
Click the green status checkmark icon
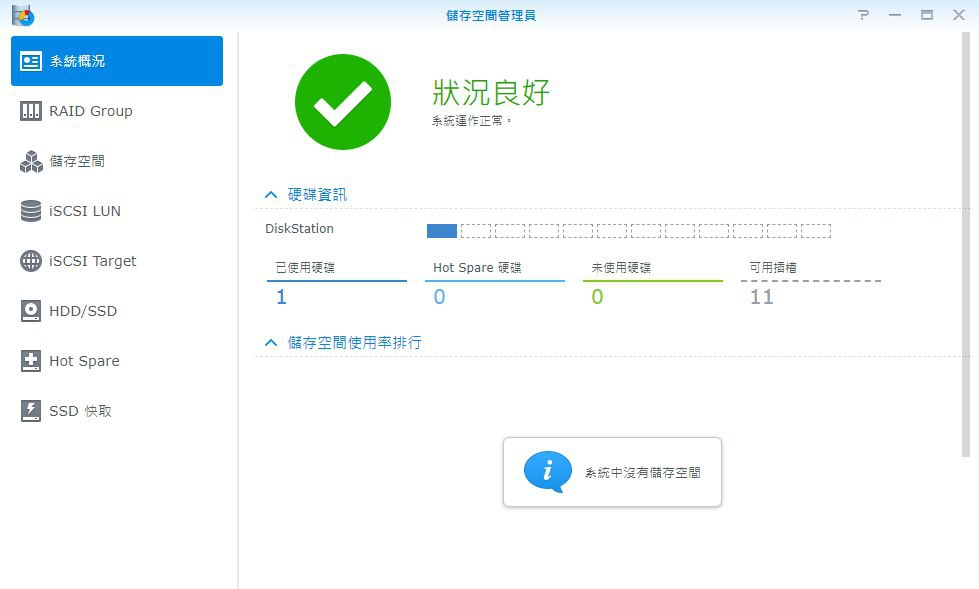coord(342,102)
